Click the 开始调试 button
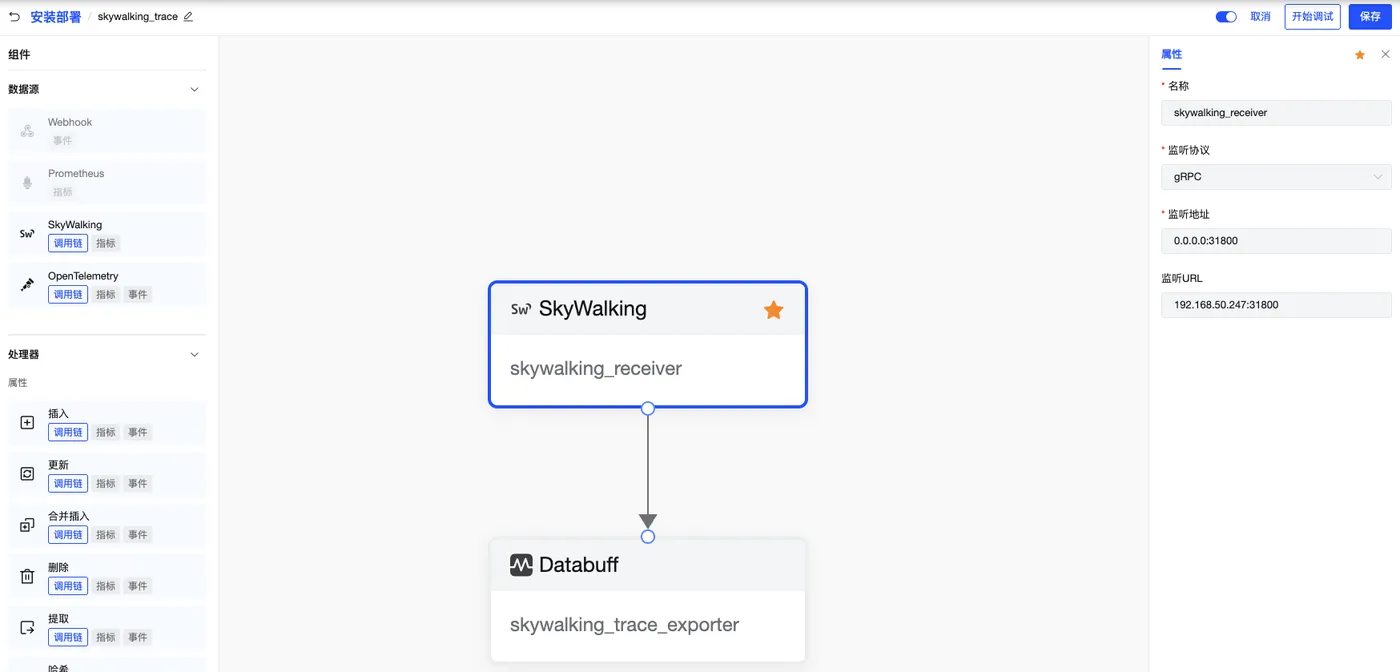This screenshot has width=1400, height=672. pyautogui.click(x=1312, y=17)
